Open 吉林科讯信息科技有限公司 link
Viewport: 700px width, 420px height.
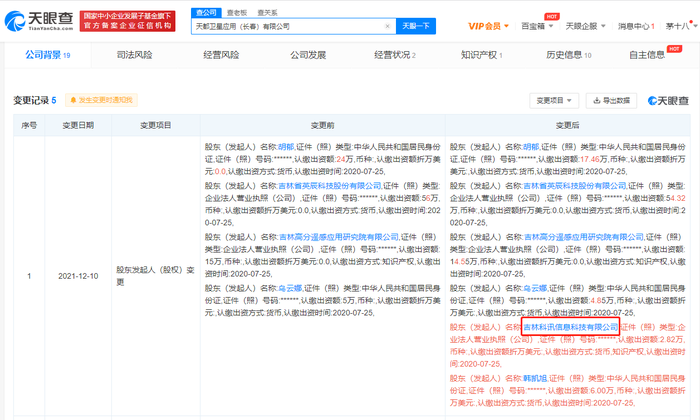click(571, 327)
